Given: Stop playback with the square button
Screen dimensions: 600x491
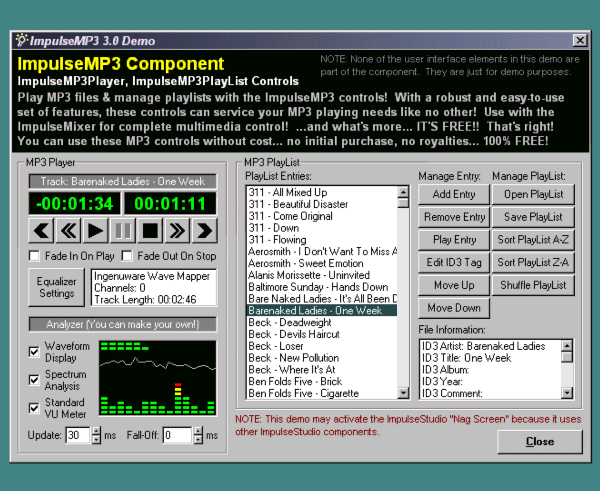Looking at the screenshot, I should click(150, 231).
